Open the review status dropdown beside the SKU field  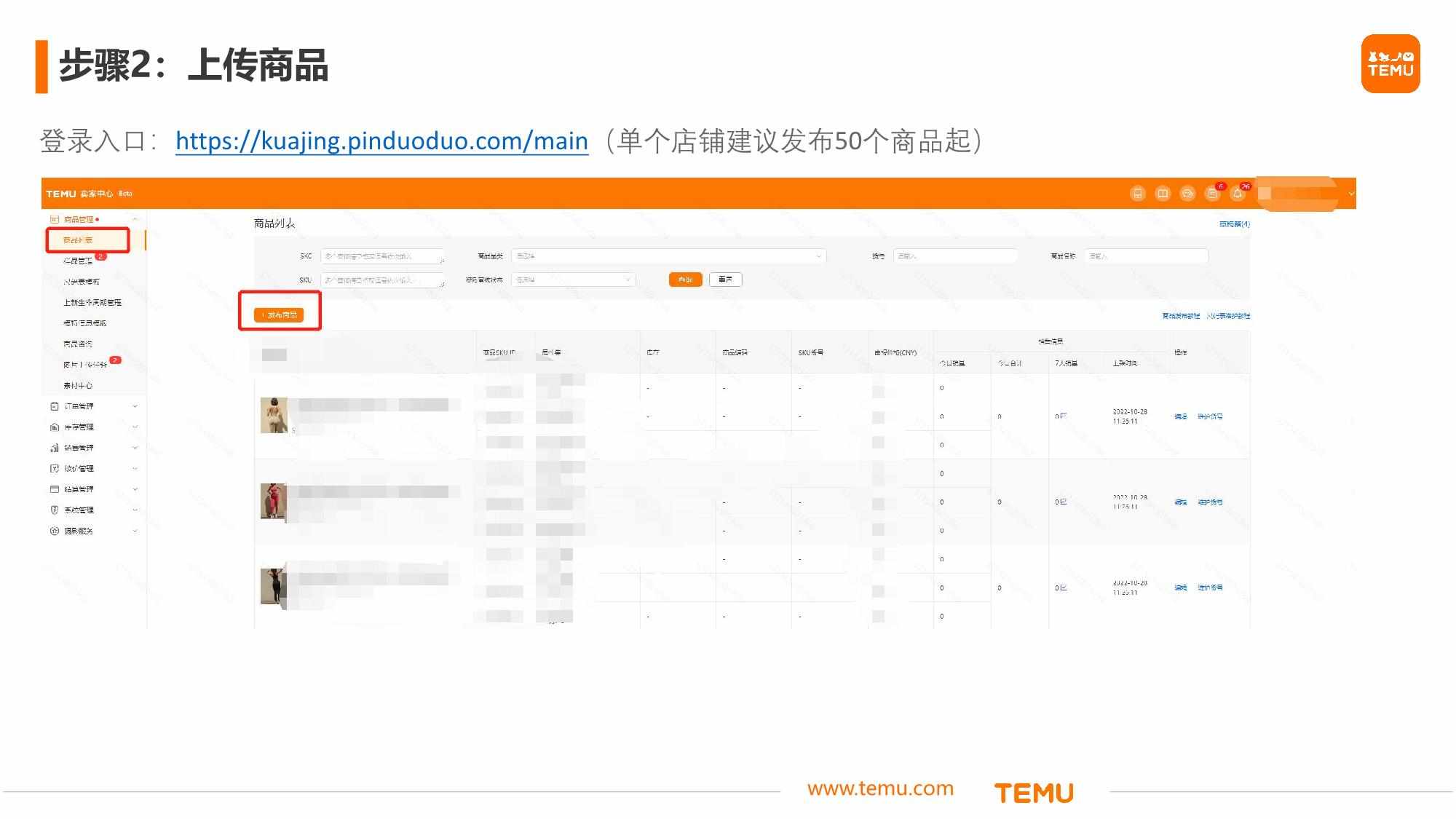[573, 280]
